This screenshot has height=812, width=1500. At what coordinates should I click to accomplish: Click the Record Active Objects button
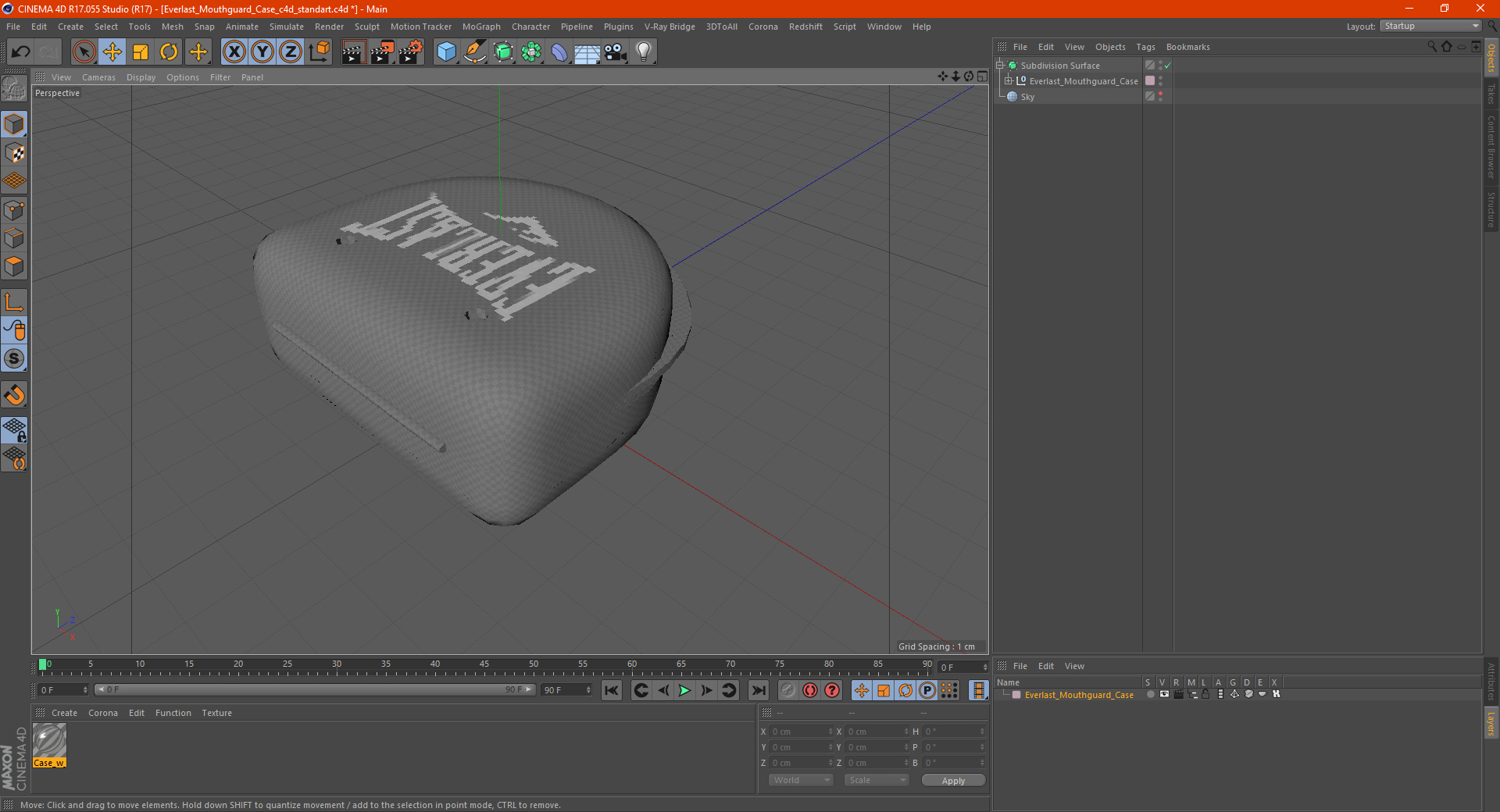point(788,690)
